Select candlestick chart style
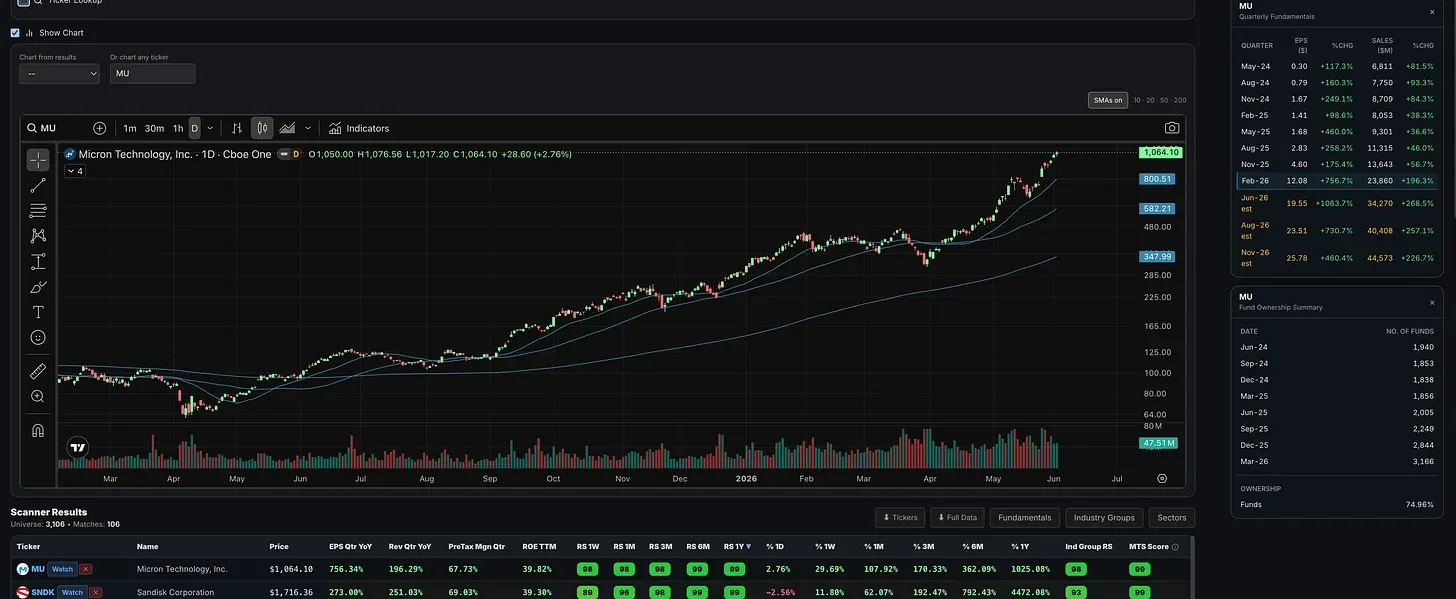The width and height of the screenshot is (1456, 599). tap(262, 128)
